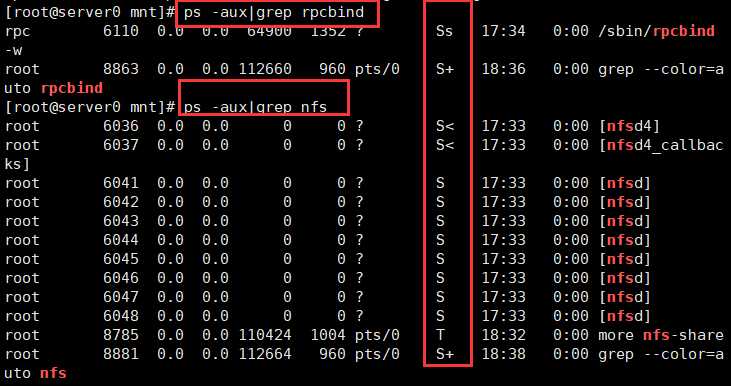Click PID 6047 in the process list
Screen dimensions: 731x386
pyautogui.click(x=121, y=297)
